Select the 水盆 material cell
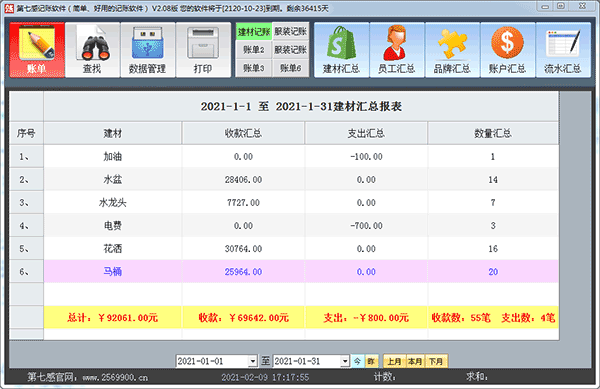 click(x=113, y=179)
